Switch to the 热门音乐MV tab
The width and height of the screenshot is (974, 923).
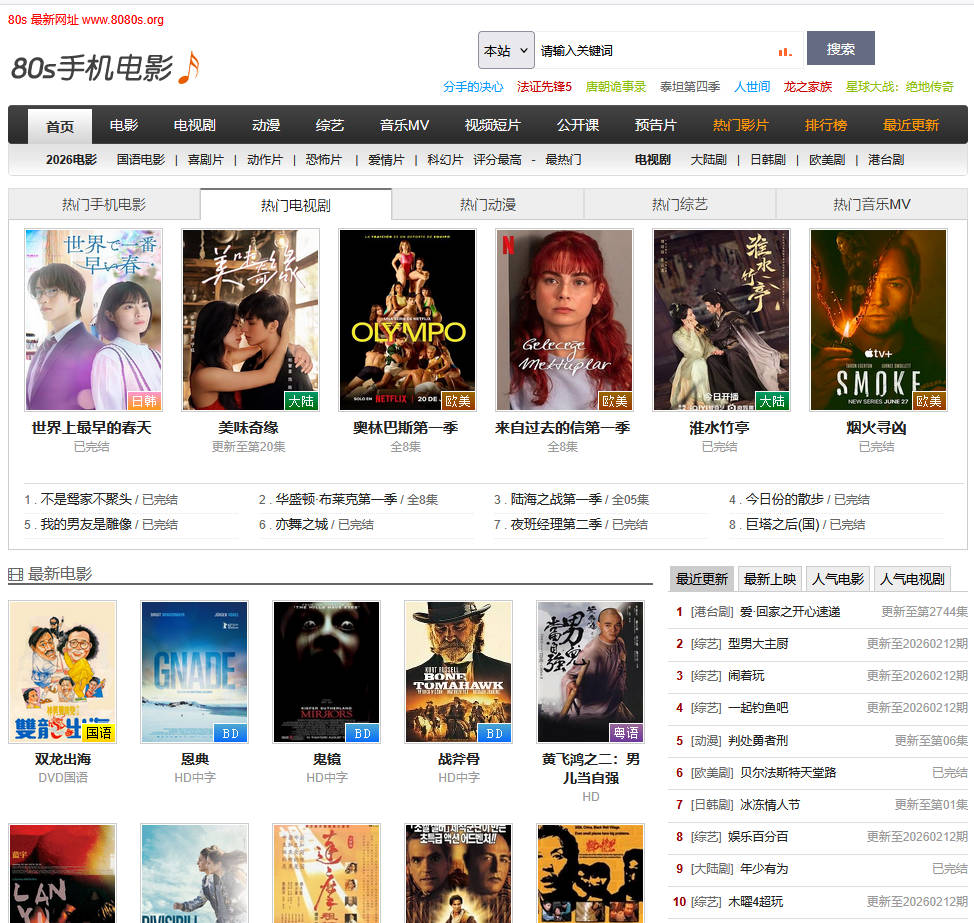pyautogui.click(x=871, y=205)
